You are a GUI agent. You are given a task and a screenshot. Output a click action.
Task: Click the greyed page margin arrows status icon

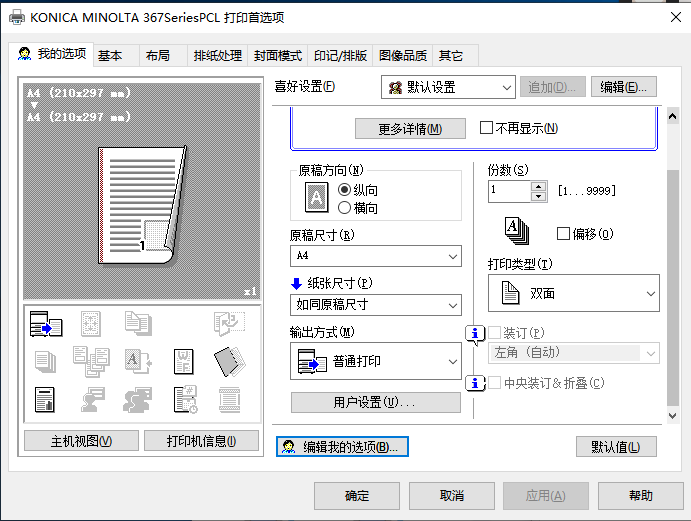pyautogui.click(x=91, y=324)
